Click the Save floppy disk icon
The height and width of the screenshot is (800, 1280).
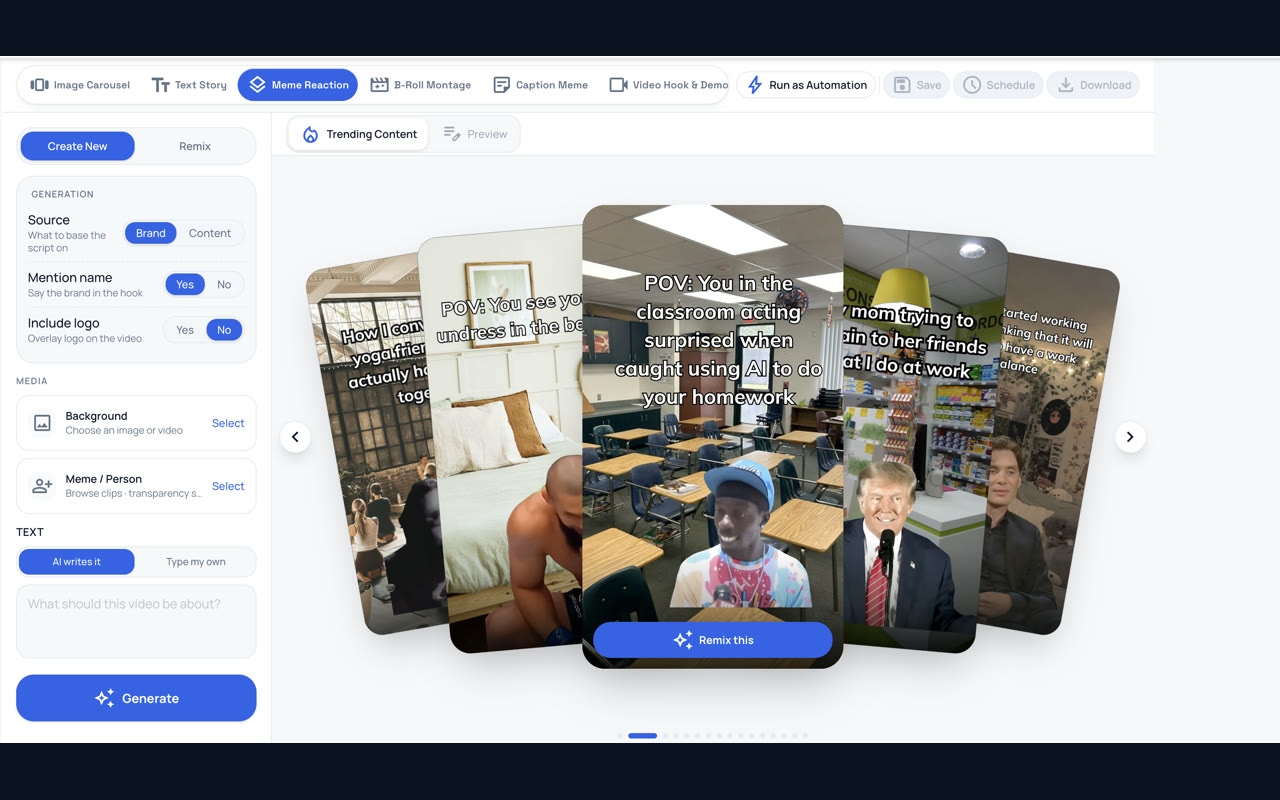click(x=902, y=85)
